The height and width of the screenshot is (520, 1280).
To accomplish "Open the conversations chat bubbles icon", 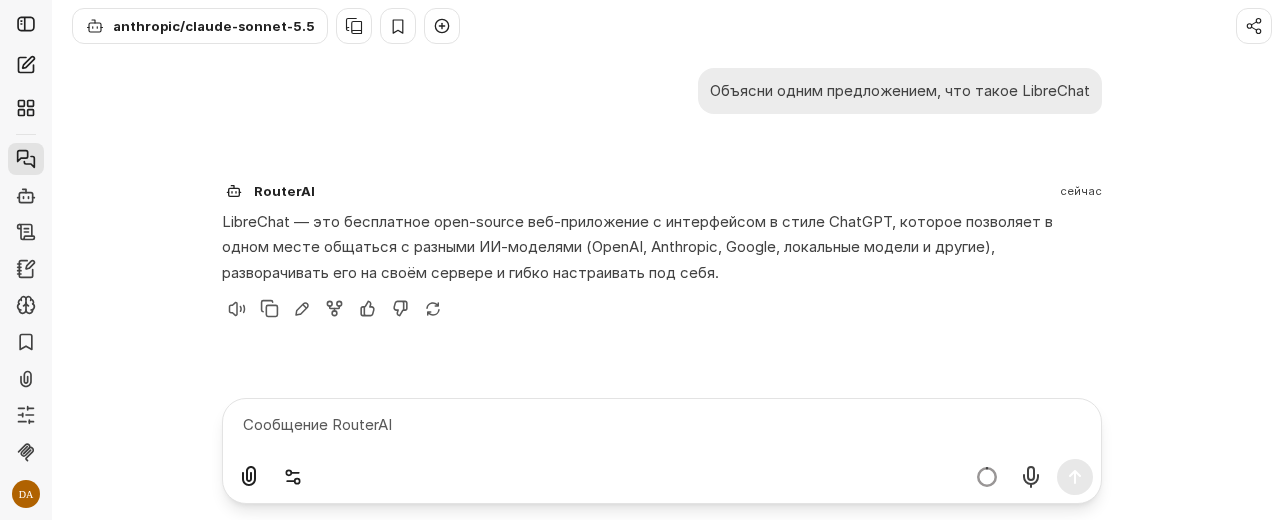I will (x=26, y=159).
